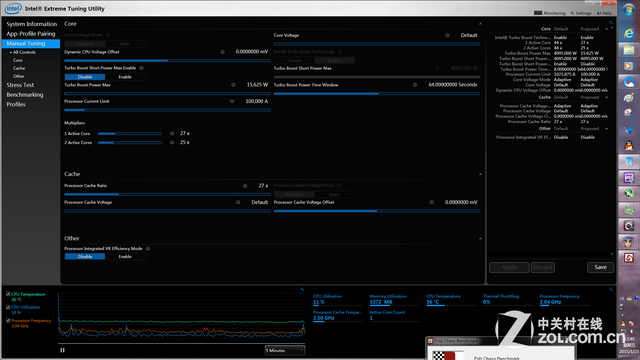The image size is (640, 360).
Task: Collapse Other group in the proposed settings panel
Action: (606, 129)
